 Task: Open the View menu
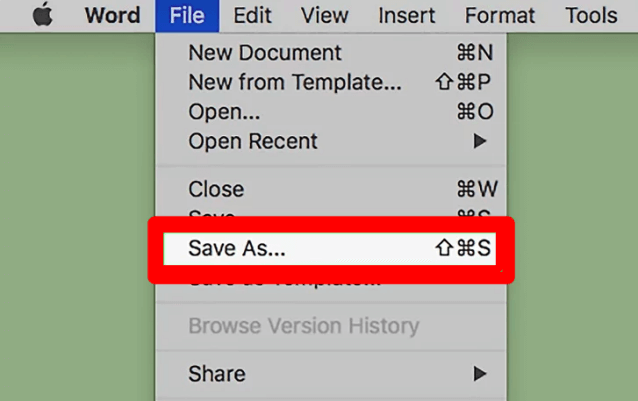(325, 15)
